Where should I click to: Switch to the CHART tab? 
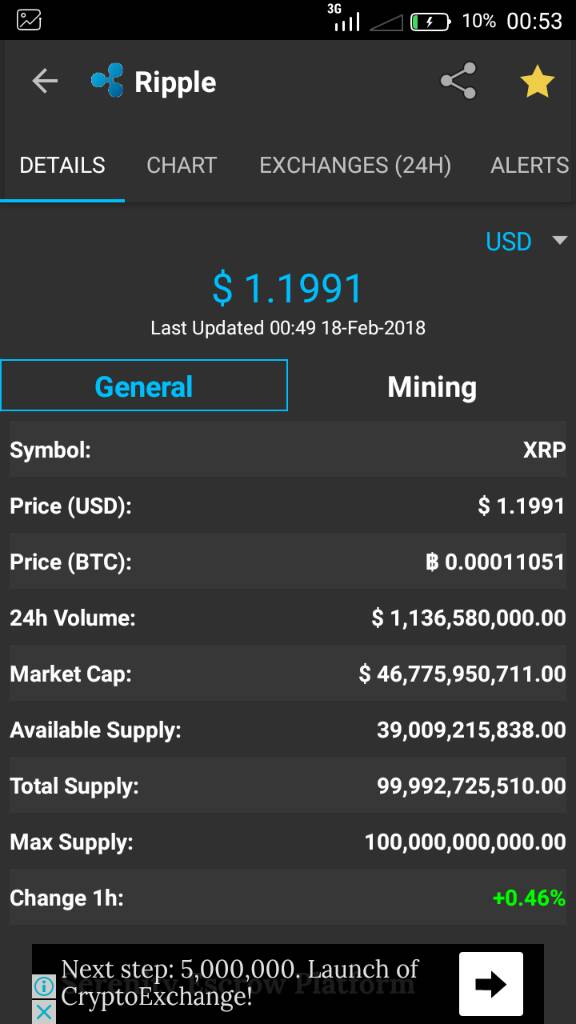[x=182, y=166]
